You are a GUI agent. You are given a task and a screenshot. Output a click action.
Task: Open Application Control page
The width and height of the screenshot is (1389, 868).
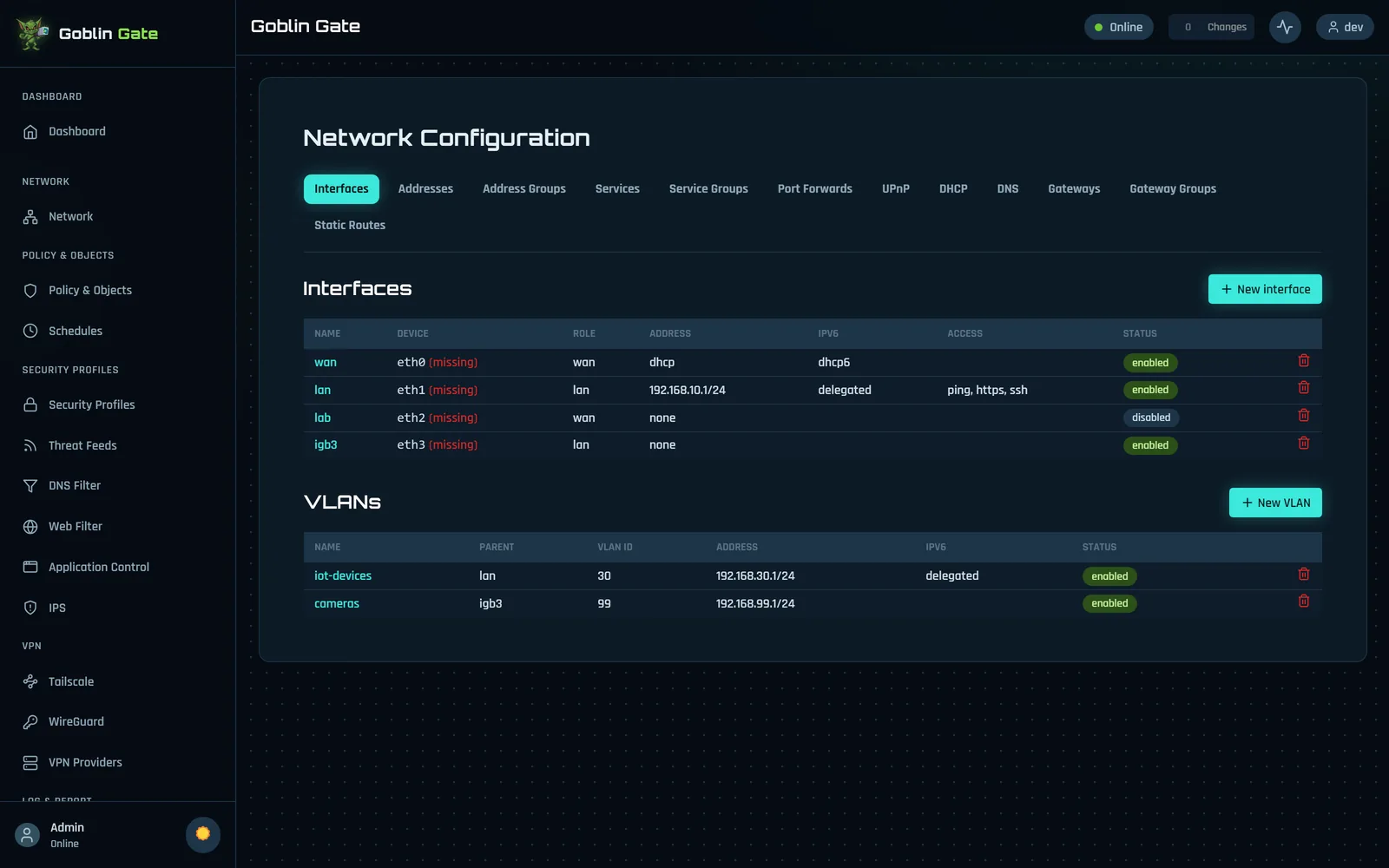coord(117,567)
